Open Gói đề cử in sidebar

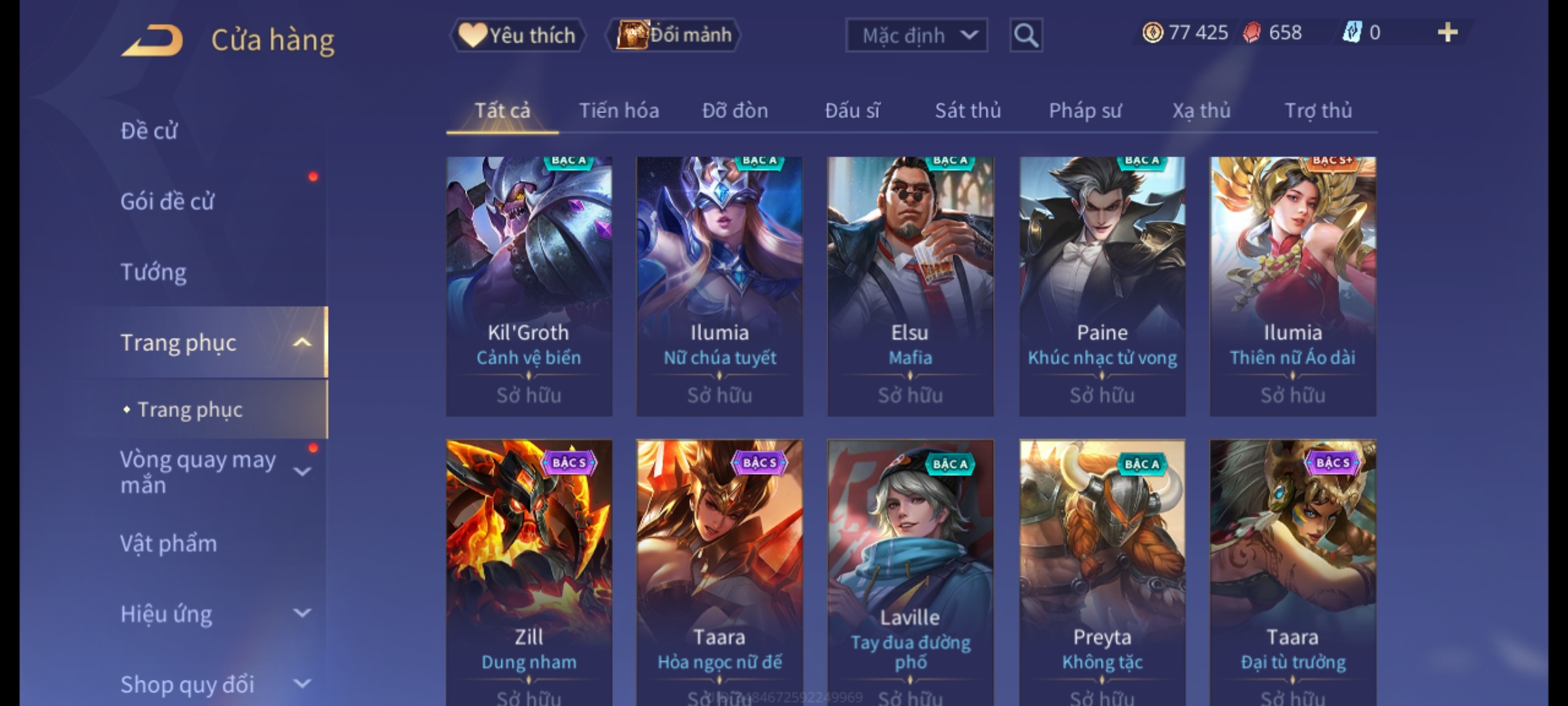(x=167, y=201)
